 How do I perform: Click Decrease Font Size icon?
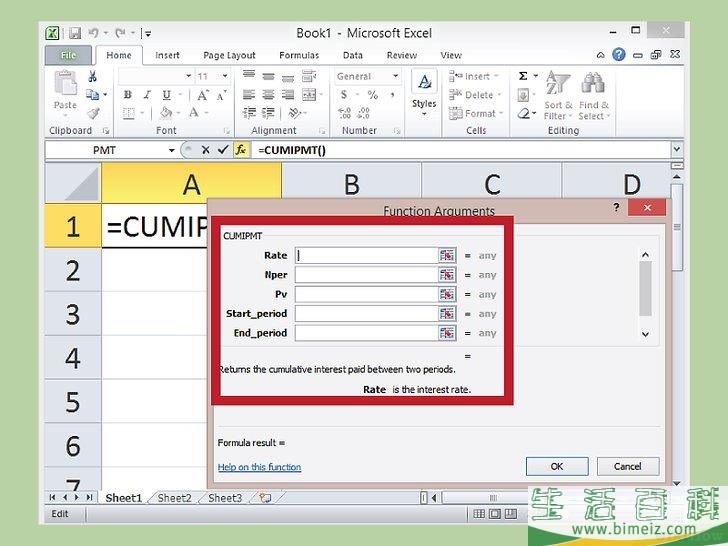[x=221, y=95]
